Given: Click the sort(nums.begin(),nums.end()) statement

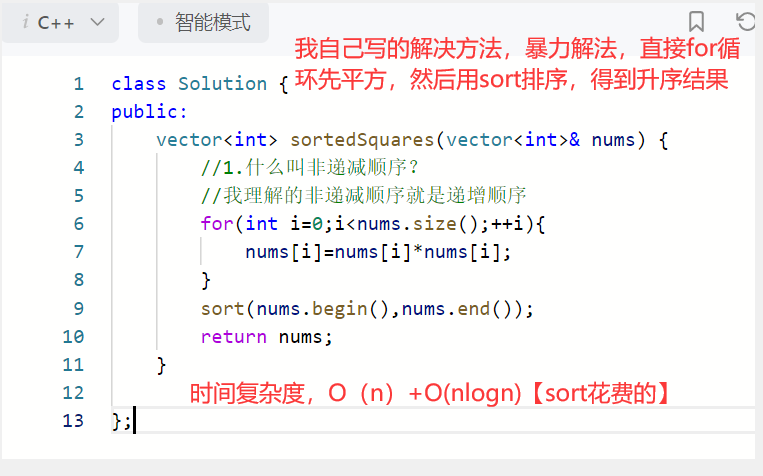Looking at the screenshot, I should click(x=367, y=308).
